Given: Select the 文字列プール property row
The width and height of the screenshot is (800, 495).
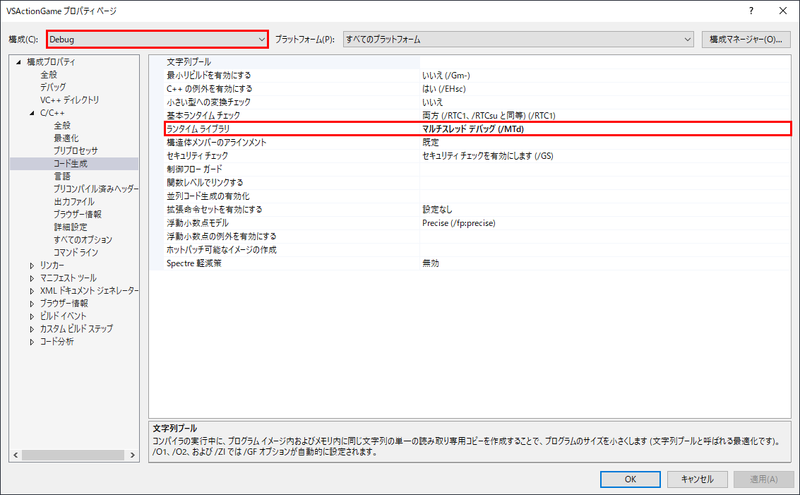Looking at the screenshot, I should tap(188, 62).
